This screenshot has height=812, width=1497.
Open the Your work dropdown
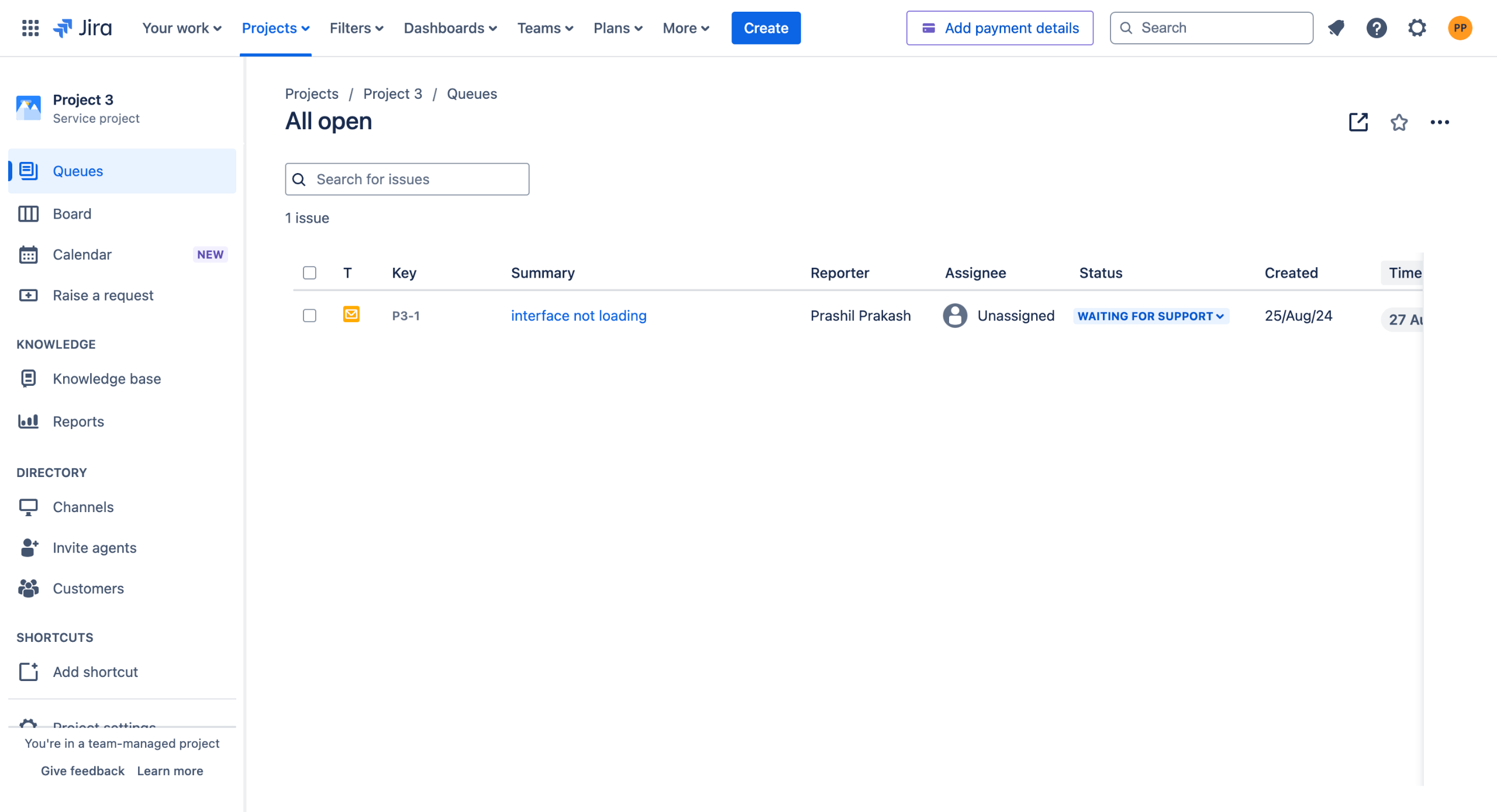(x=182, y=27)
